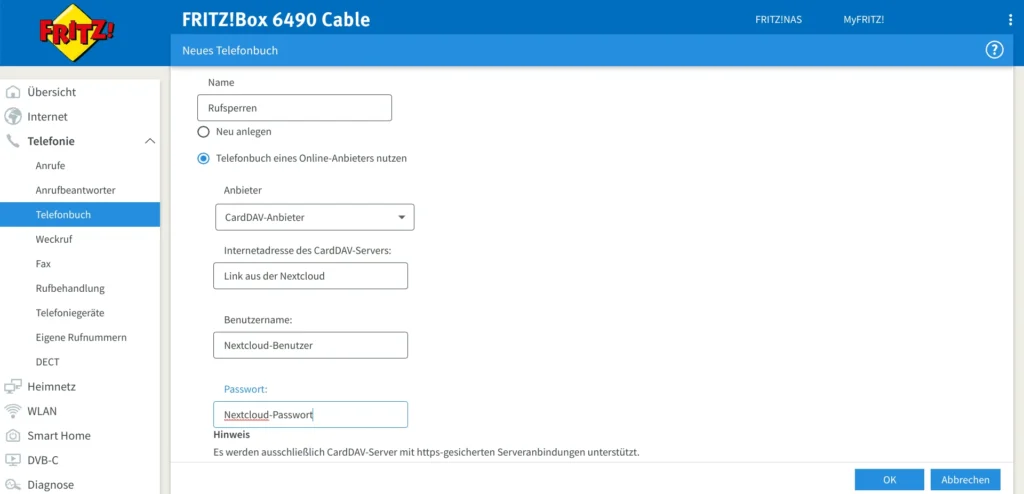Open the FRITZ!NAS link

[778, 20]
